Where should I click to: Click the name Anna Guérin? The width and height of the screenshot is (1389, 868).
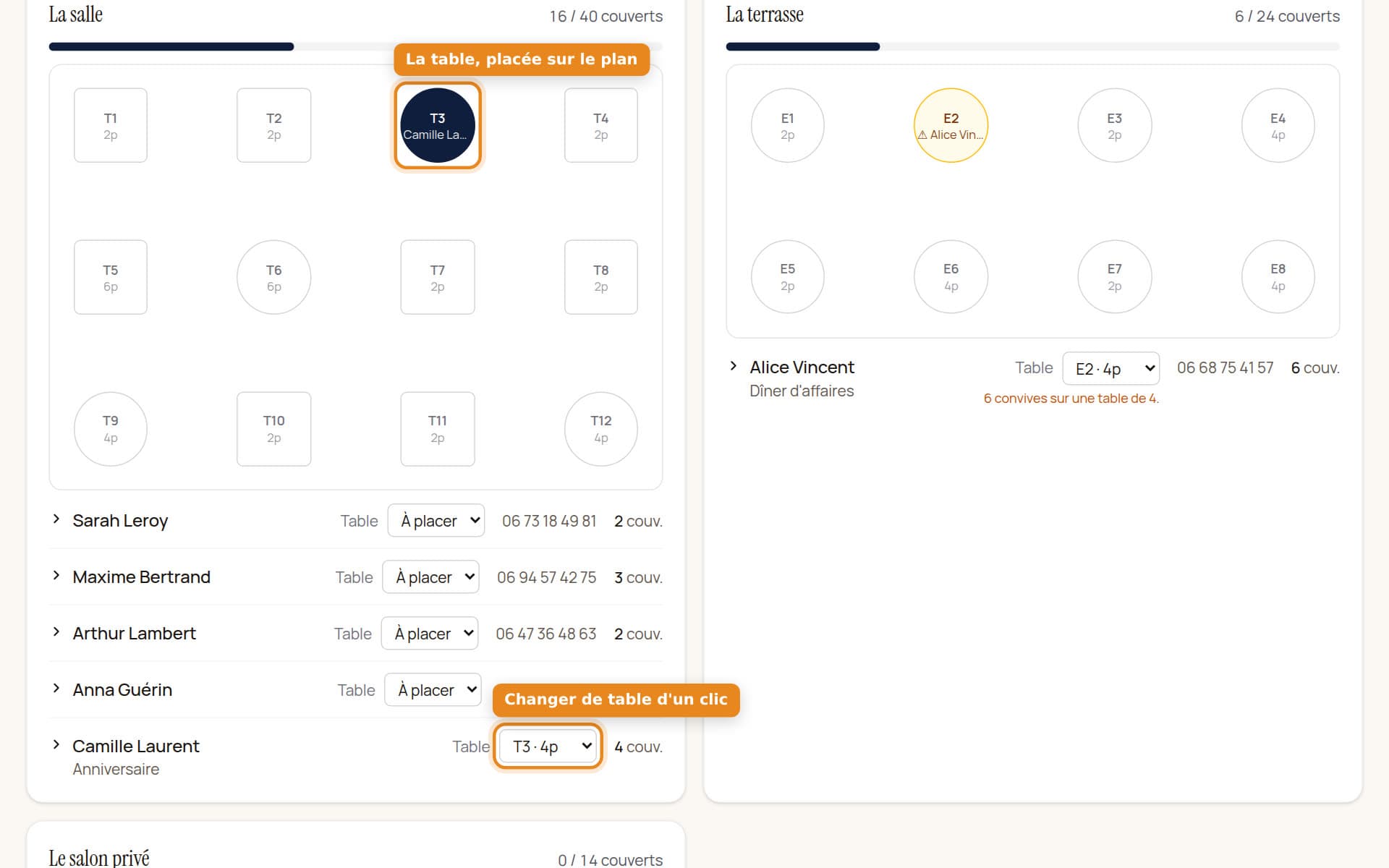click(122, 690)
